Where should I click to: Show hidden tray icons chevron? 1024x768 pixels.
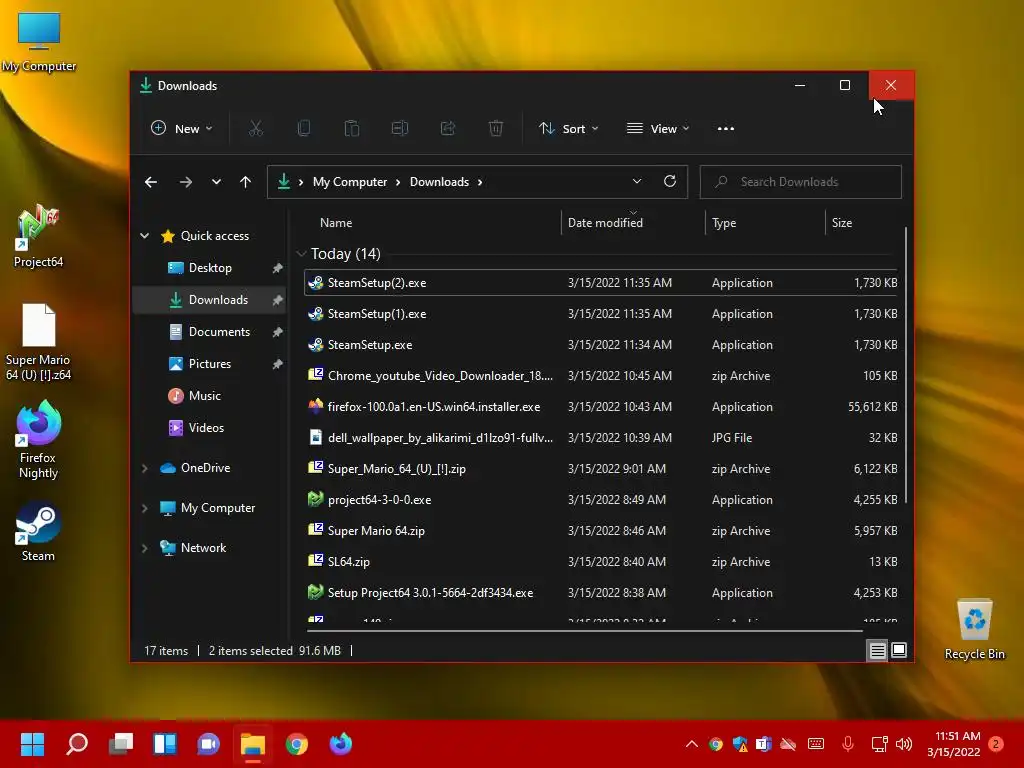692,744
